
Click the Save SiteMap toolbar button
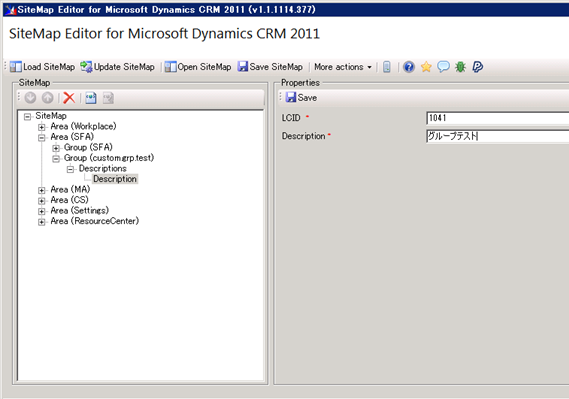[x=270, y=67]
